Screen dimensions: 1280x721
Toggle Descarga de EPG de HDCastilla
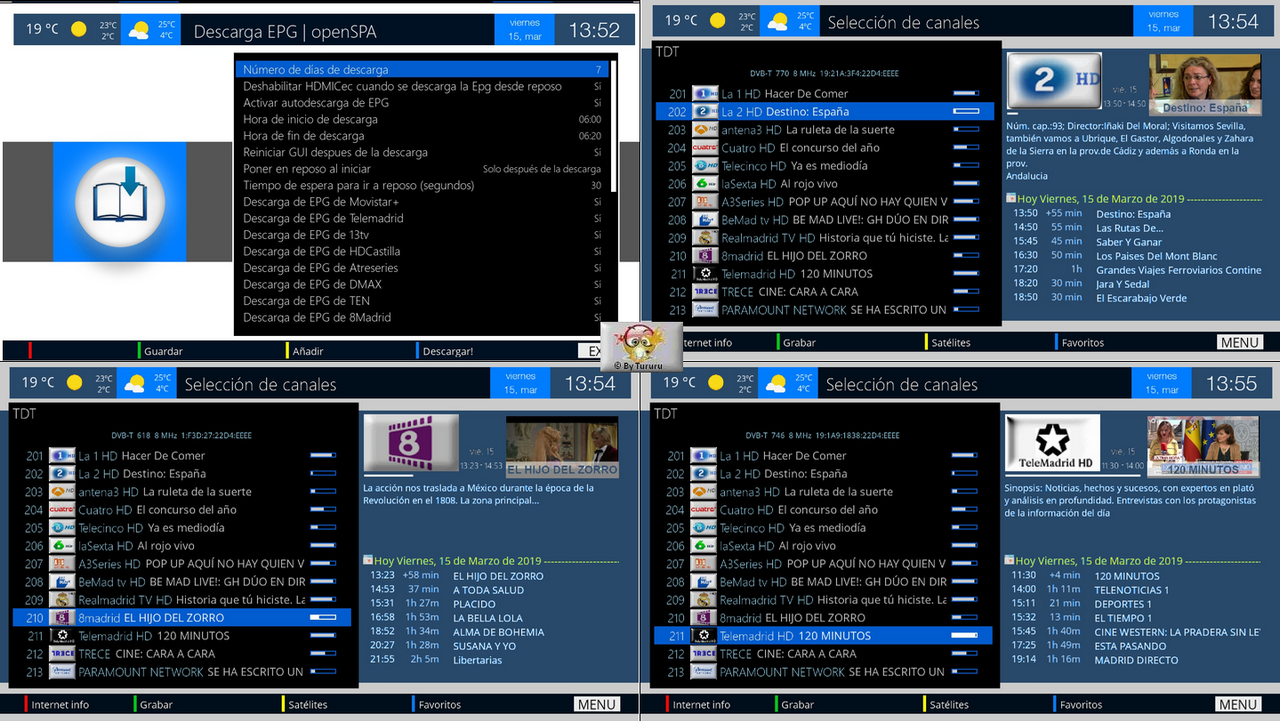pos(423,251)
